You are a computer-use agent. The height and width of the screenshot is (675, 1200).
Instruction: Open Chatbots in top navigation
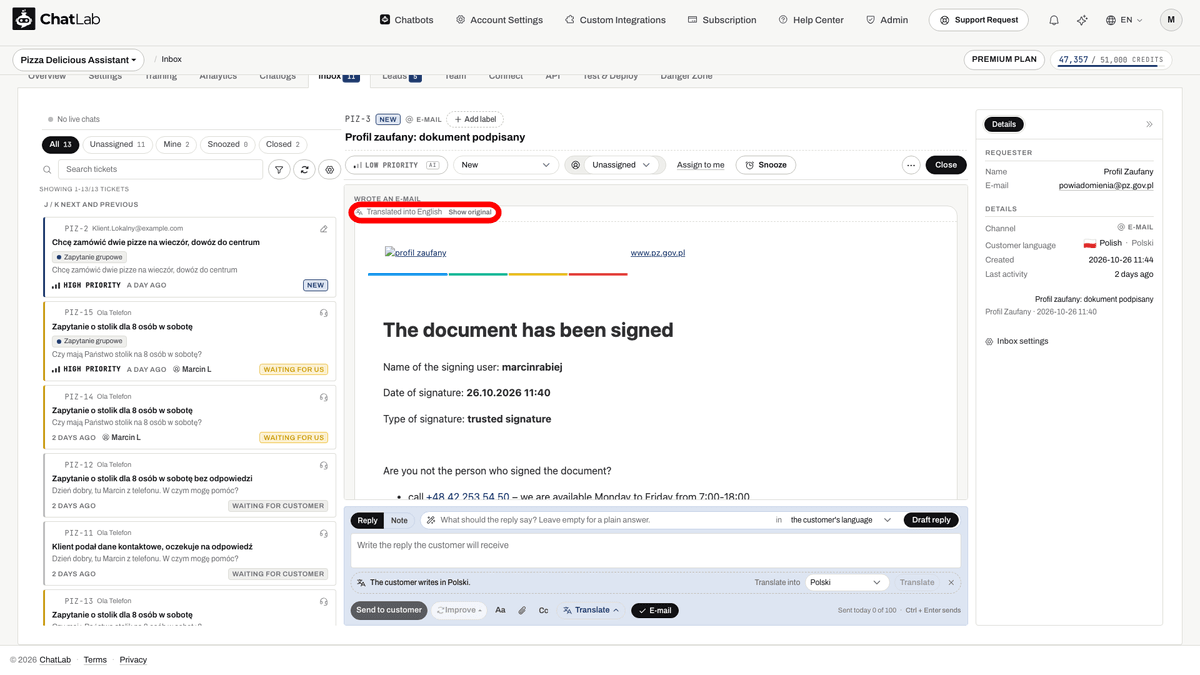click(407, 20)
